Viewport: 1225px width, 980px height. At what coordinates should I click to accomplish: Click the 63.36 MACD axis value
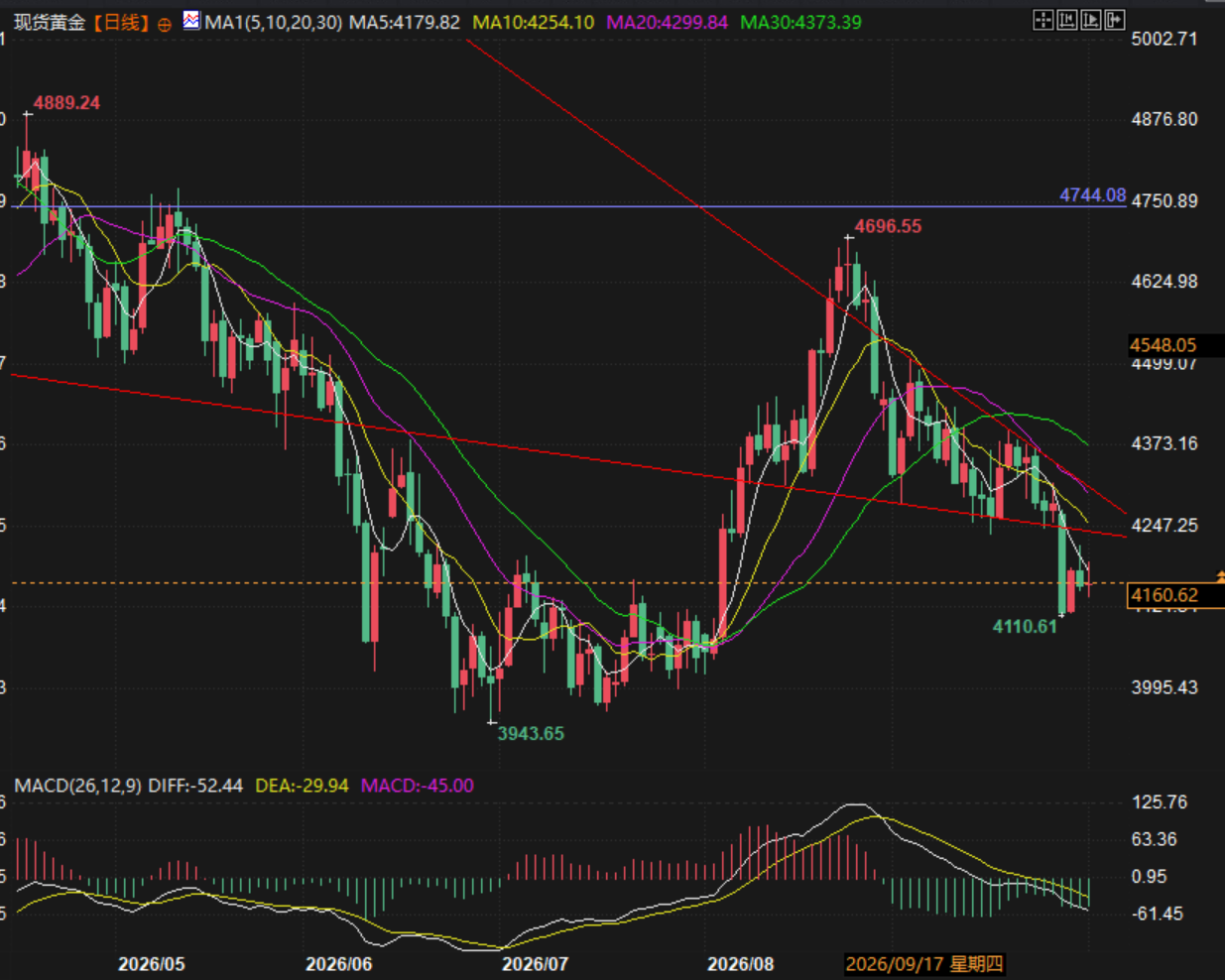(1155, 840)
